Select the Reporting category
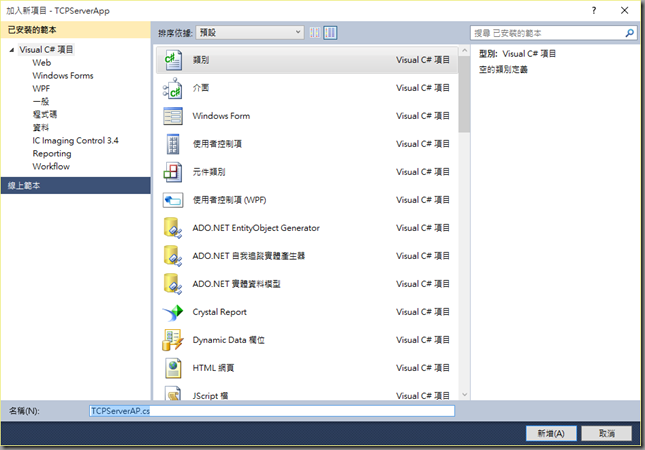Image resolution: width=645 pixels, height=450 pixels. [x=52, y=153]
